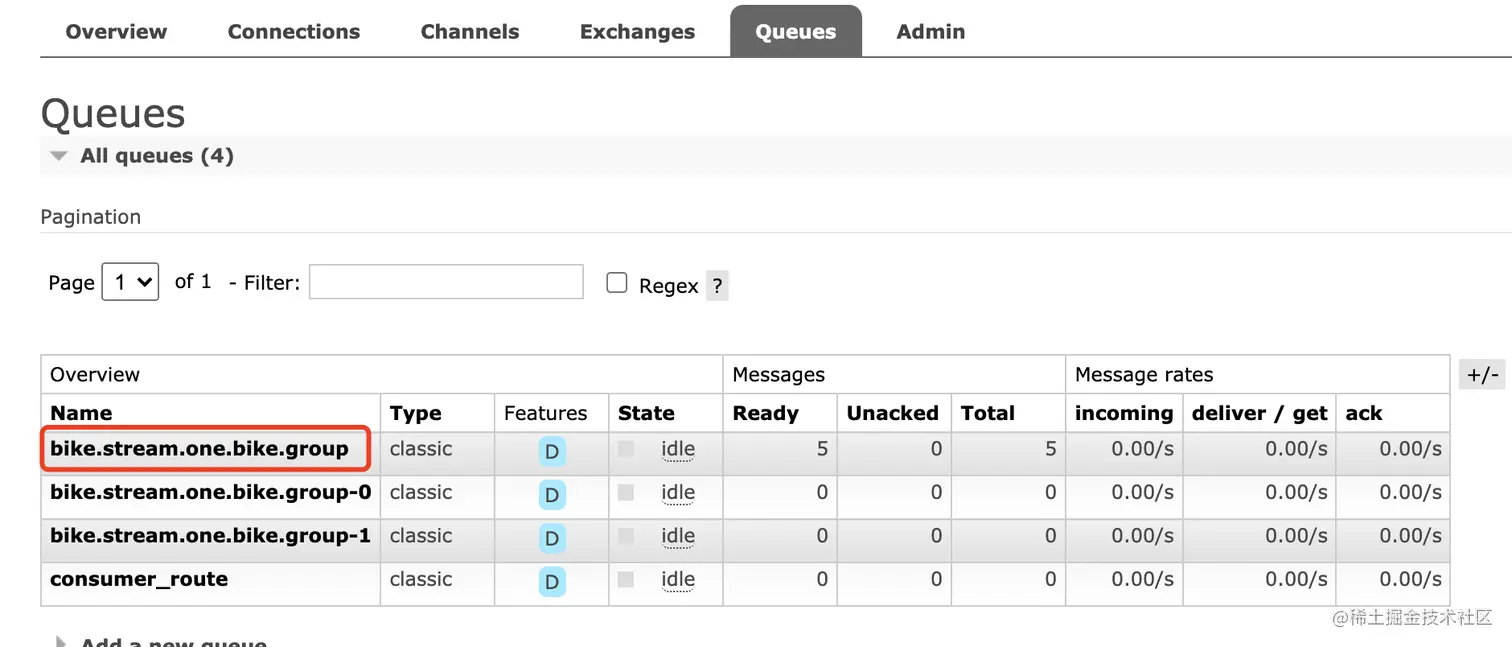Click the Regex help question mark

pyautogui.click(x=717, y=286)
